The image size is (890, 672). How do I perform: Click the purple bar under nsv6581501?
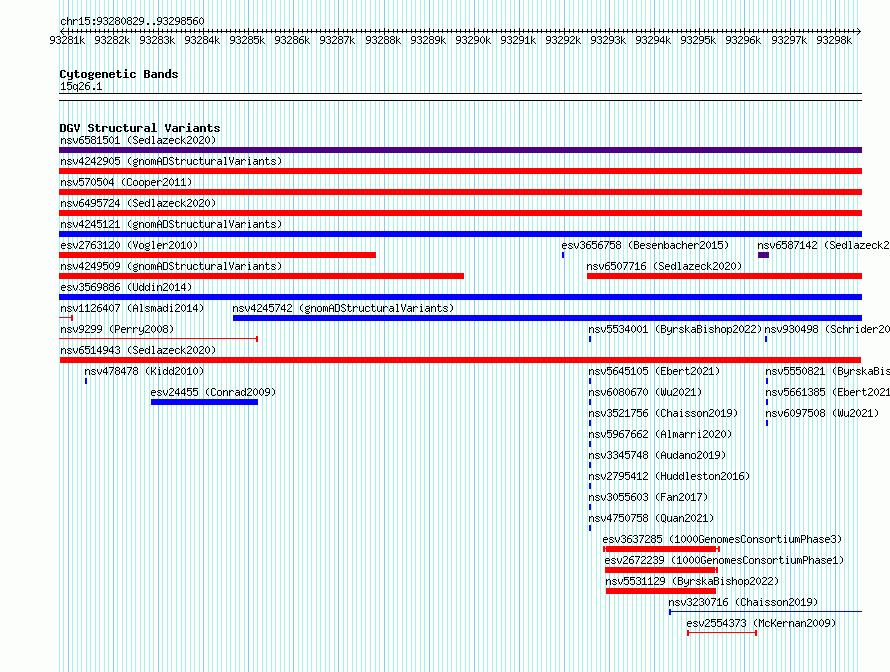[460, 150]
